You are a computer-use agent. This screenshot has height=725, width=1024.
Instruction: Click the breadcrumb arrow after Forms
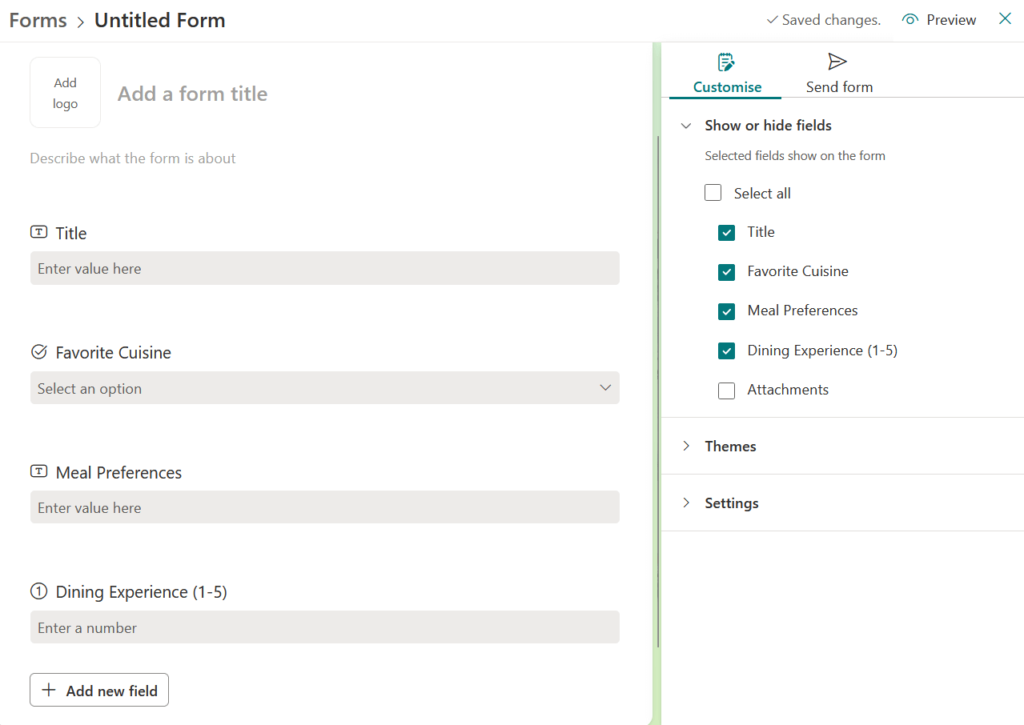(80, 22)
